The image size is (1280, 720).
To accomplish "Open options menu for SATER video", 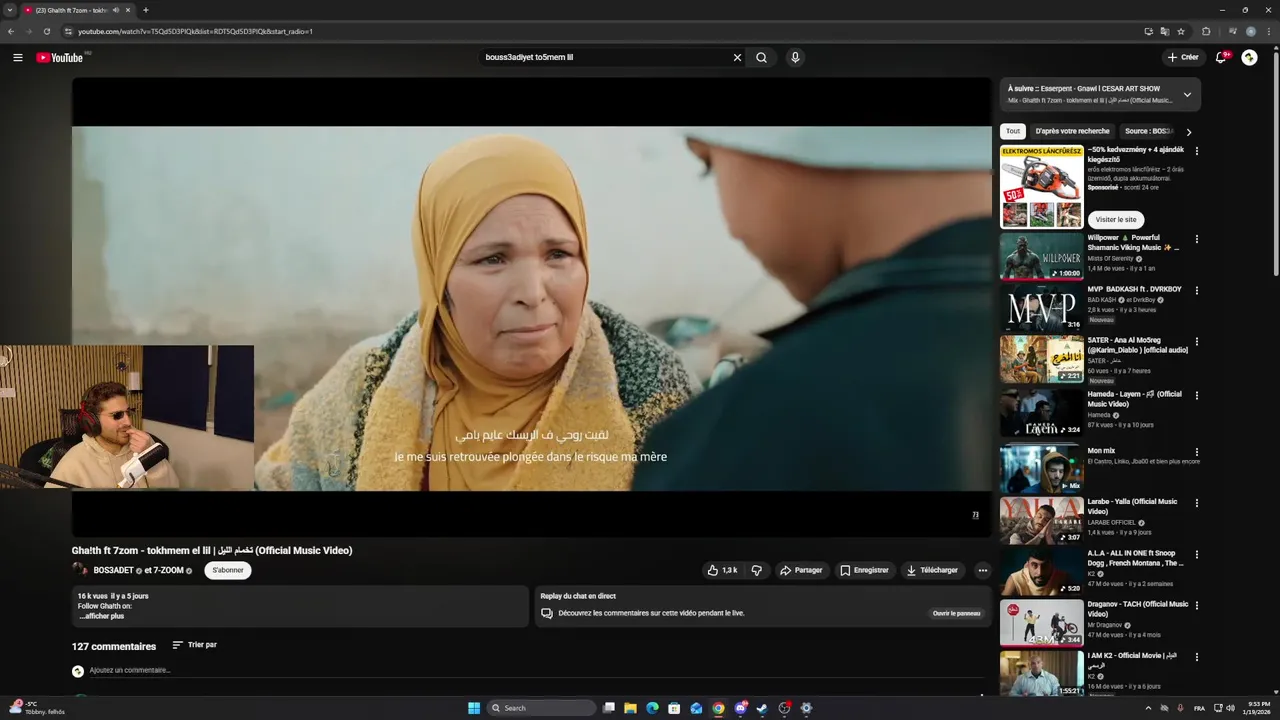I will (1197, 342).
